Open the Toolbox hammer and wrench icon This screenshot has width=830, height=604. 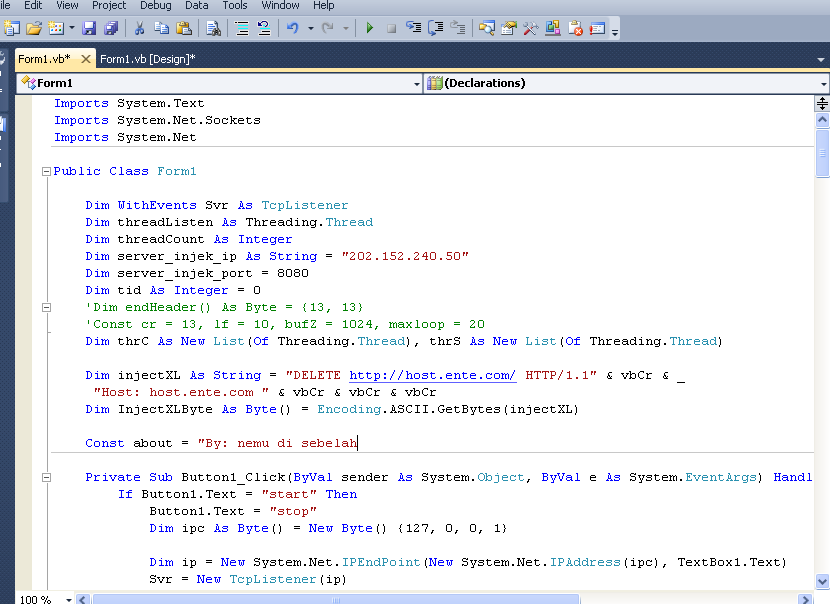pyautogui.click(x=530, y=28)
